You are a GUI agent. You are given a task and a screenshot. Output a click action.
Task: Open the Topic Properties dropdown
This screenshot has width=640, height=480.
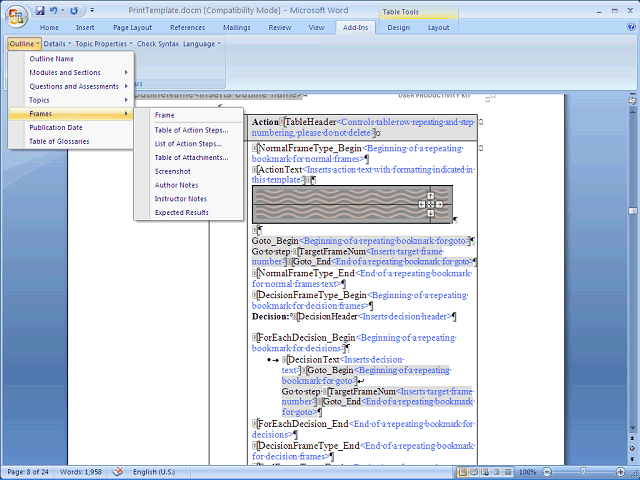point(103,44)
